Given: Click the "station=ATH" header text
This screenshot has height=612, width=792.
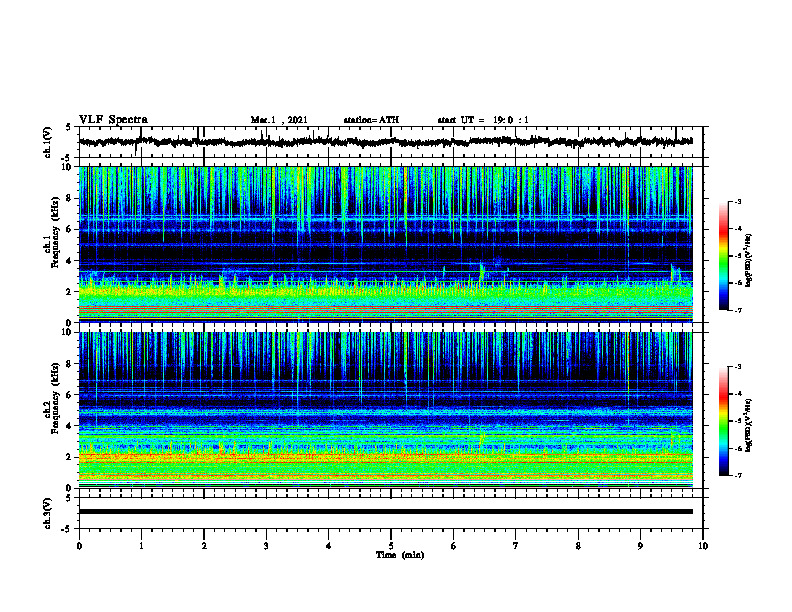Looking at the screenshot, I should pyautogui.click(x=371, y=120).
